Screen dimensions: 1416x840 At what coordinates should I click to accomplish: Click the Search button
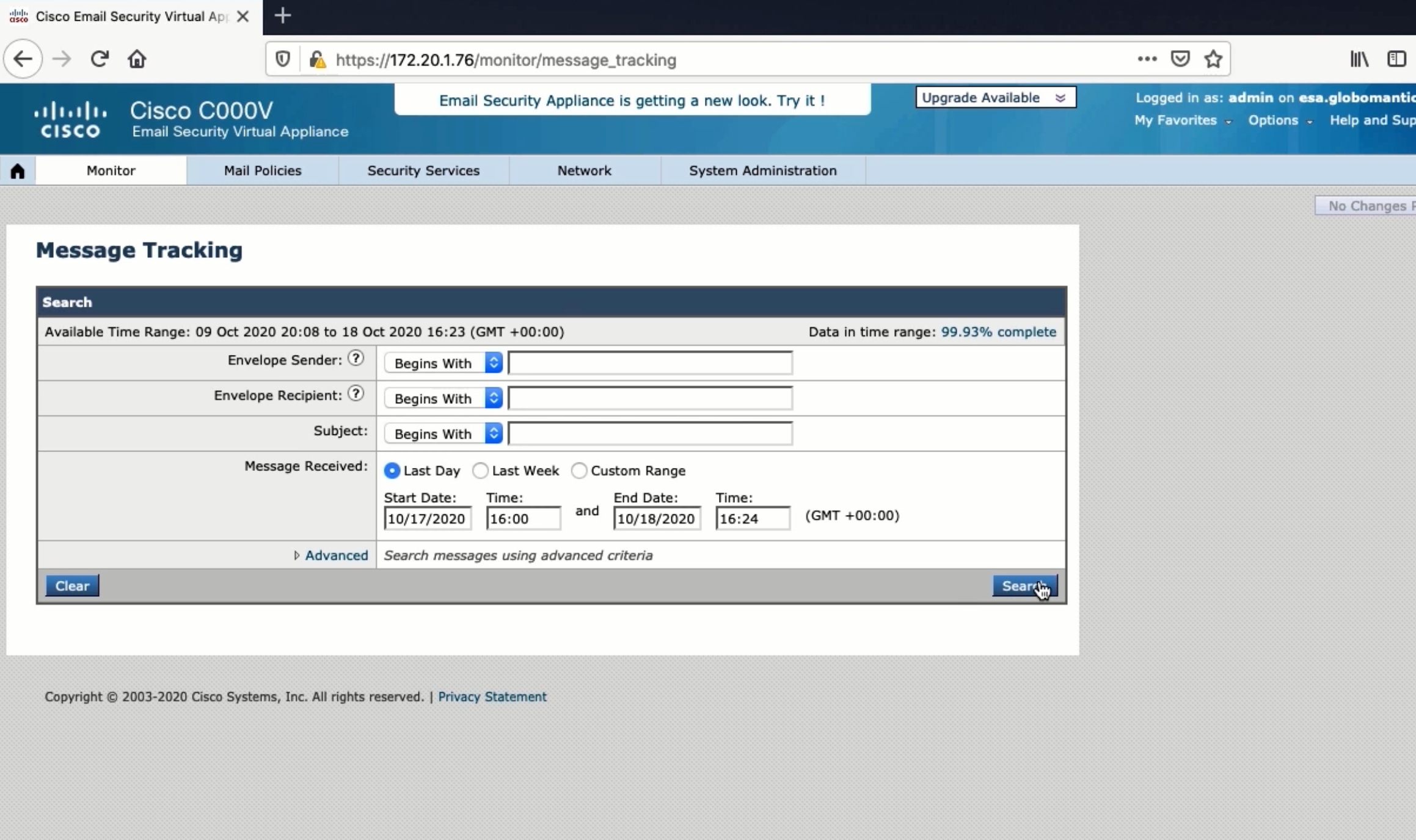coord(1024,586)
